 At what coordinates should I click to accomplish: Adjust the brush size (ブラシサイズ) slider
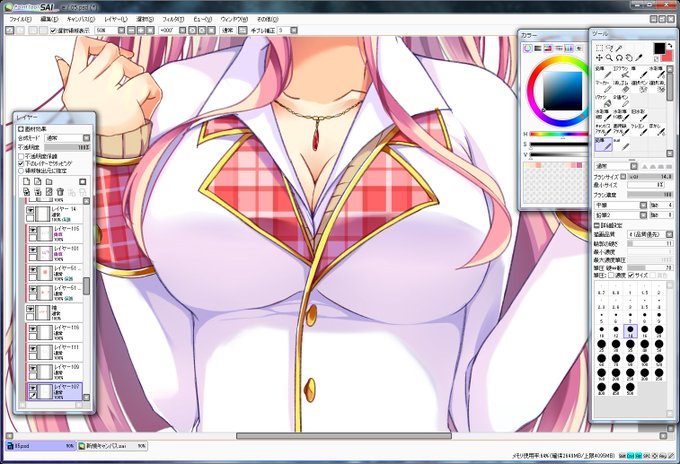click(x=650, y=177)
